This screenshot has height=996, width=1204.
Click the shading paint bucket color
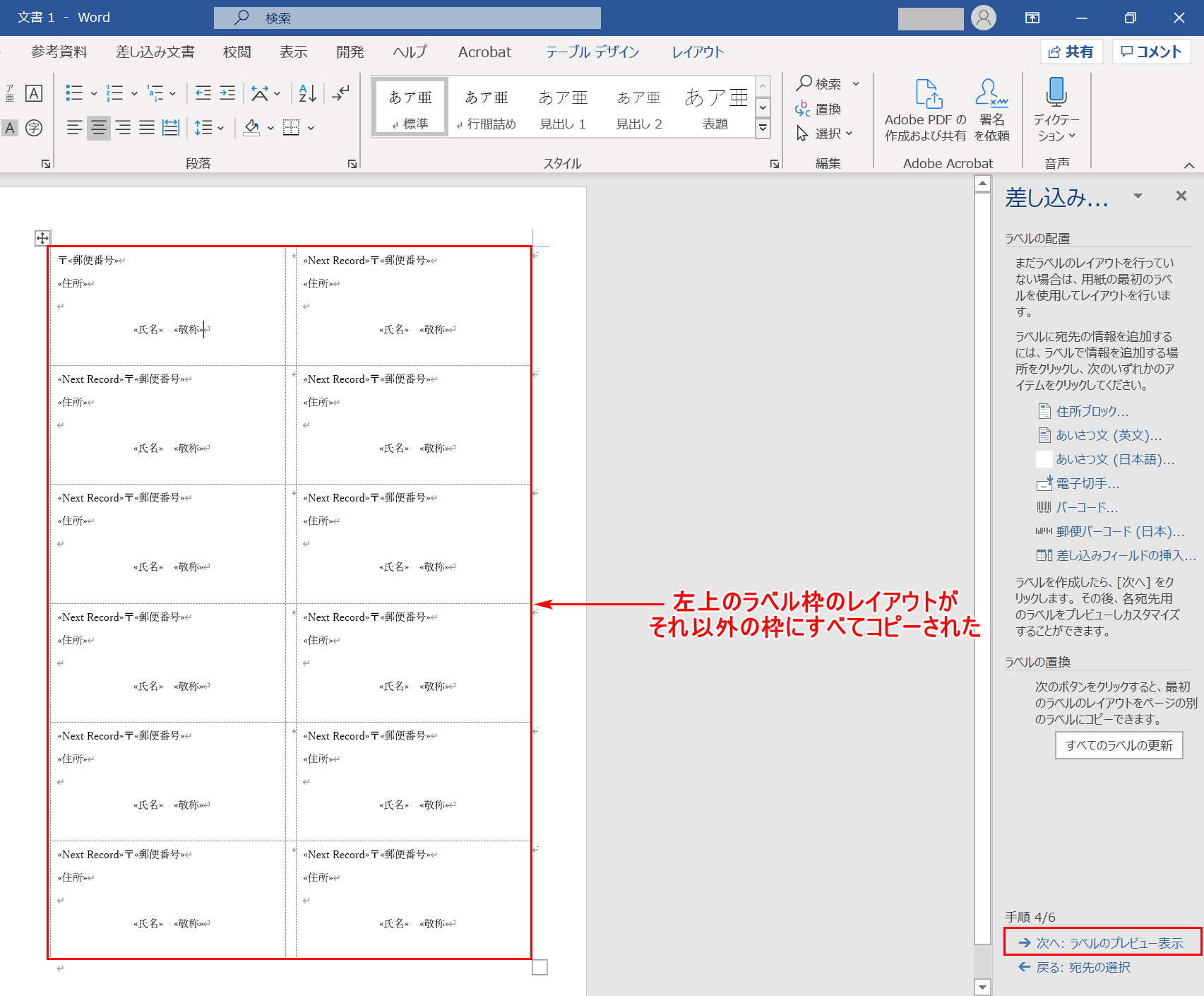[x=251, y=128]
